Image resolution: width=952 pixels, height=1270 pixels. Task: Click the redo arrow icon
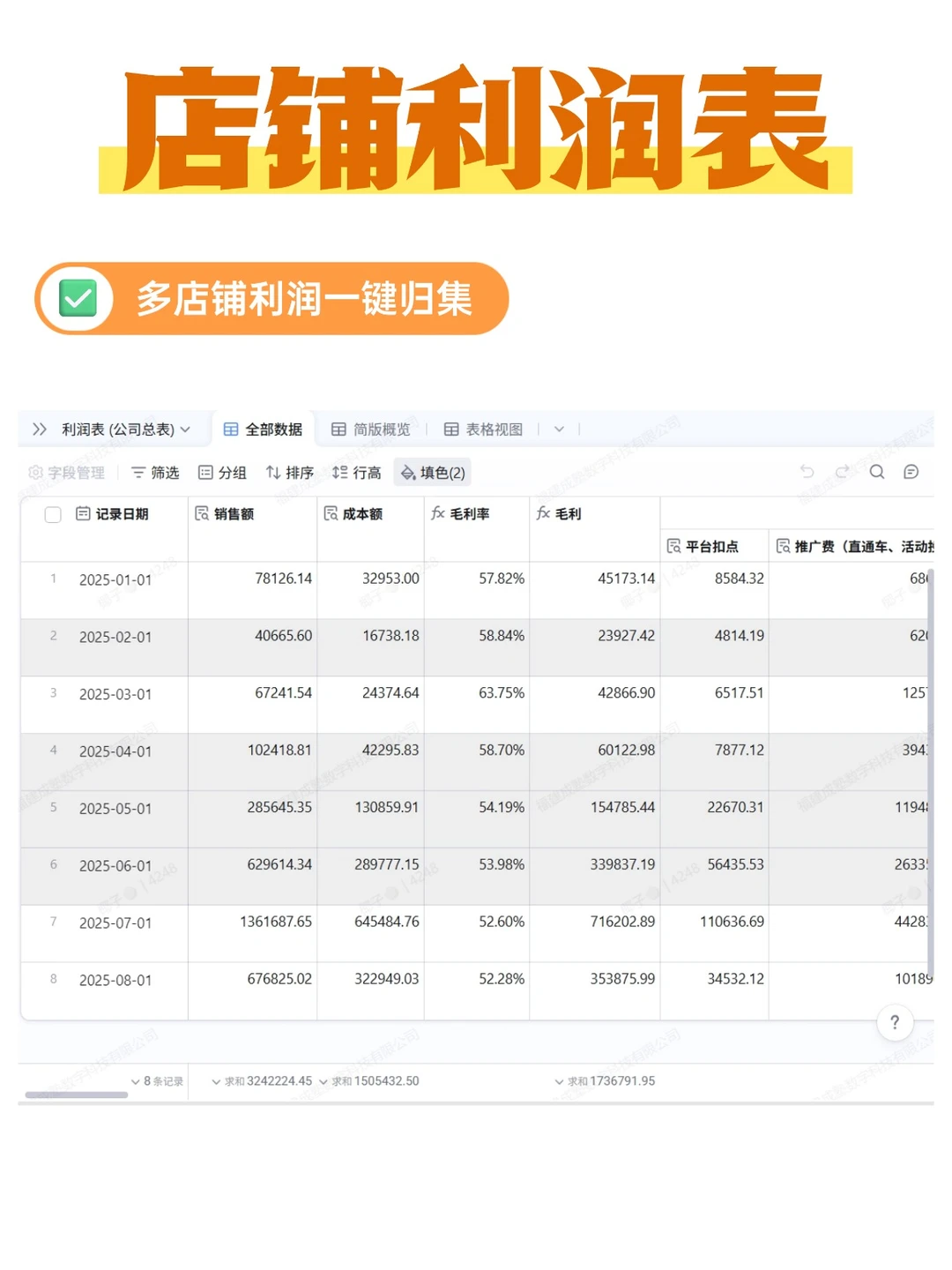[842, 472]
